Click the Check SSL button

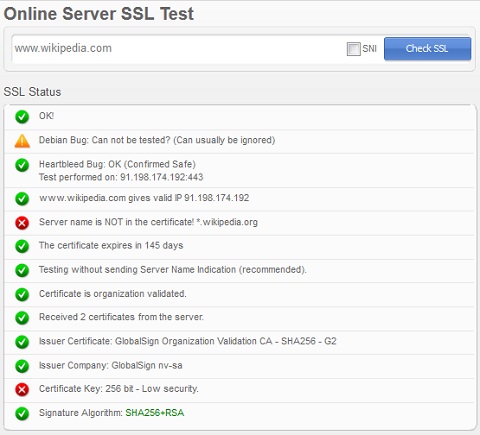coord(427,49)
